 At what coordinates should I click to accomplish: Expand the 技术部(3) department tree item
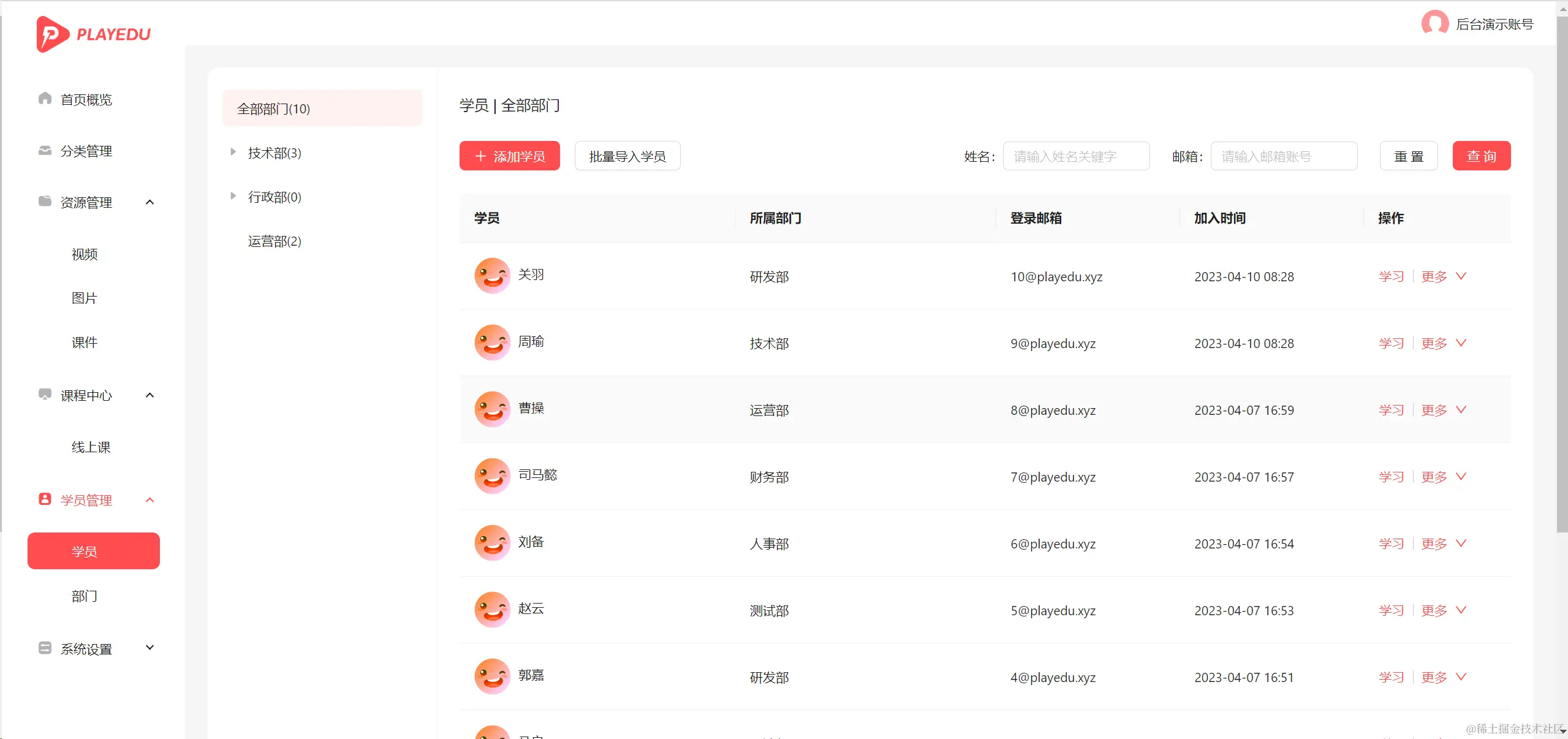(233, 152)
